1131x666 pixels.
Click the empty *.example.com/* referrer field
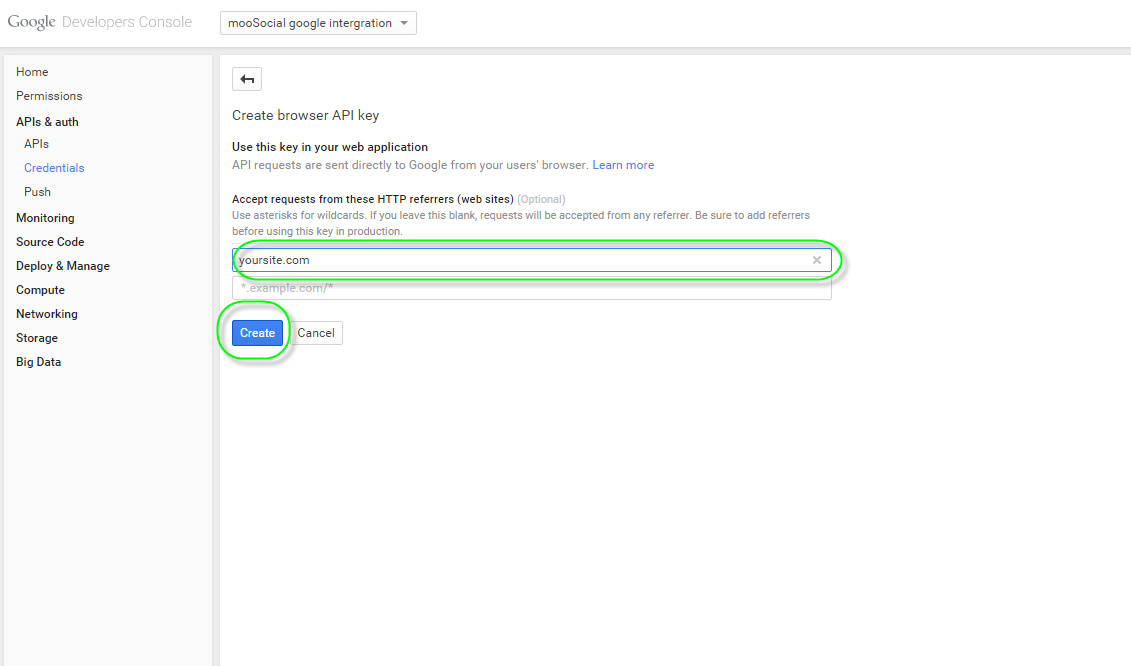(x=530, y=288)
